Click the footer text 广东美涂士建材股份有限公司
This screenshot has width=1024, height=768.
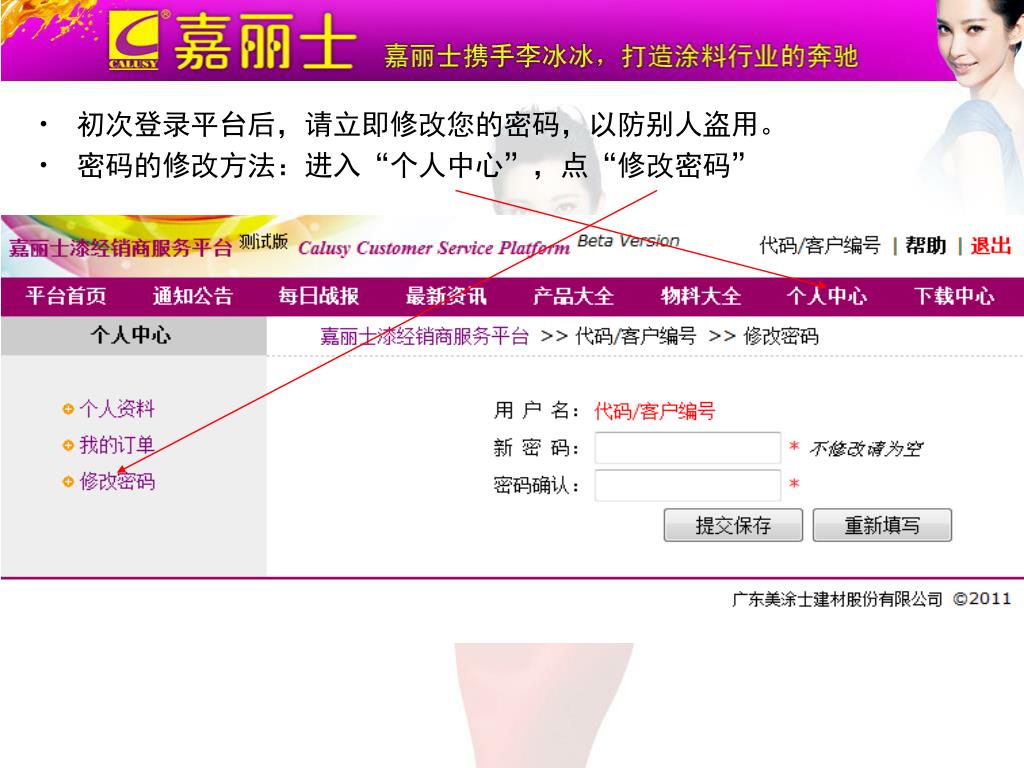pyautogui.click(x=837, y=599)
